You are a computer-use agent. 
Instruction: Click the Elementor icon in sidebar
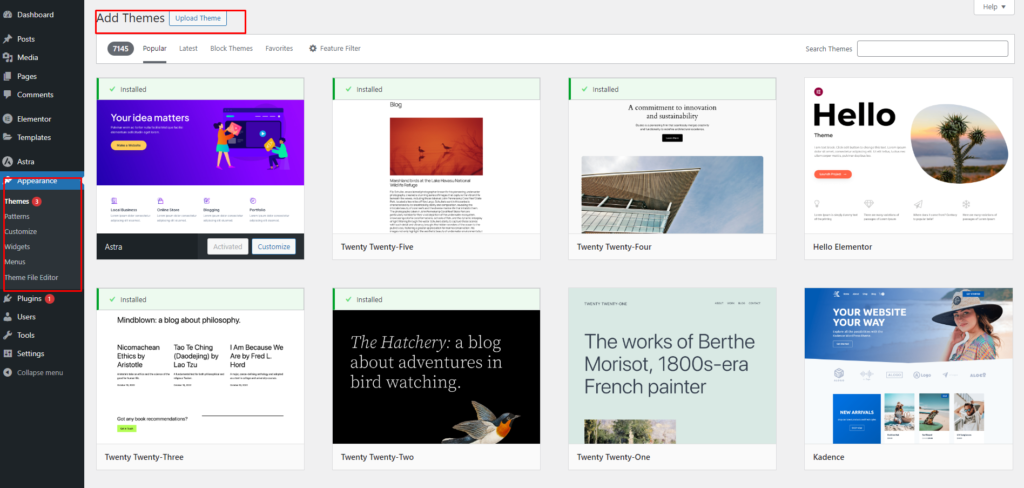point(8,119)
